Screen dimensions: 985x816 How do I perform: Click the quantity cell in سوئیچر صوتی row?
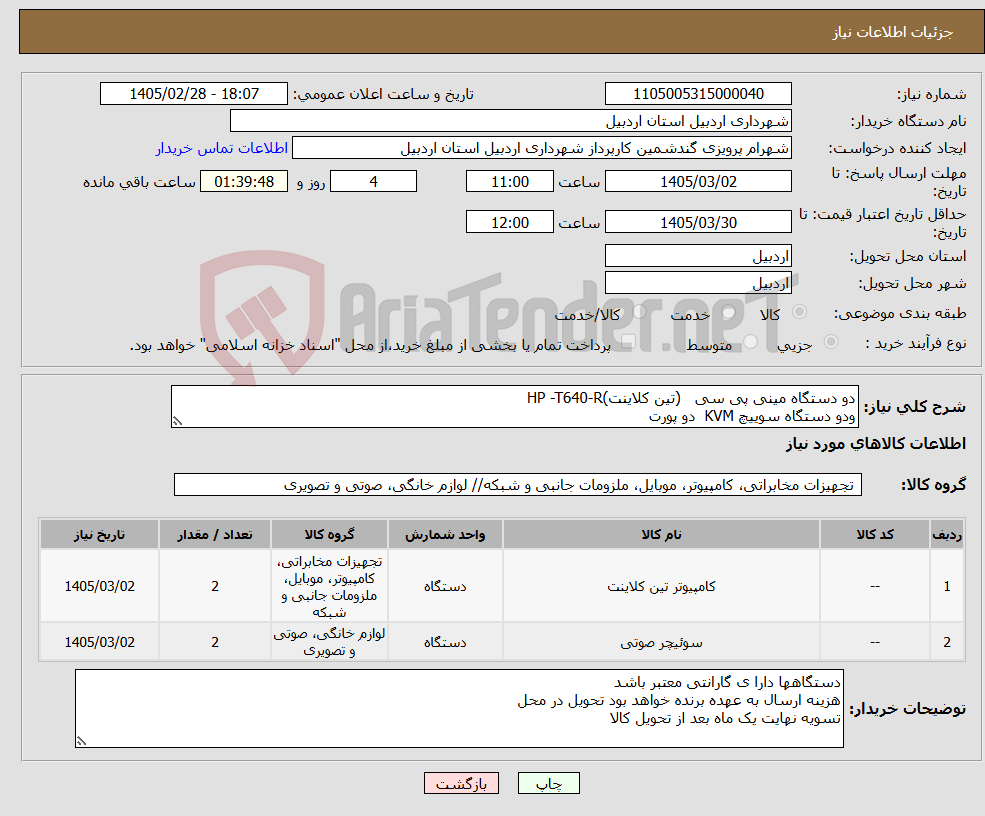click(215, 642)
